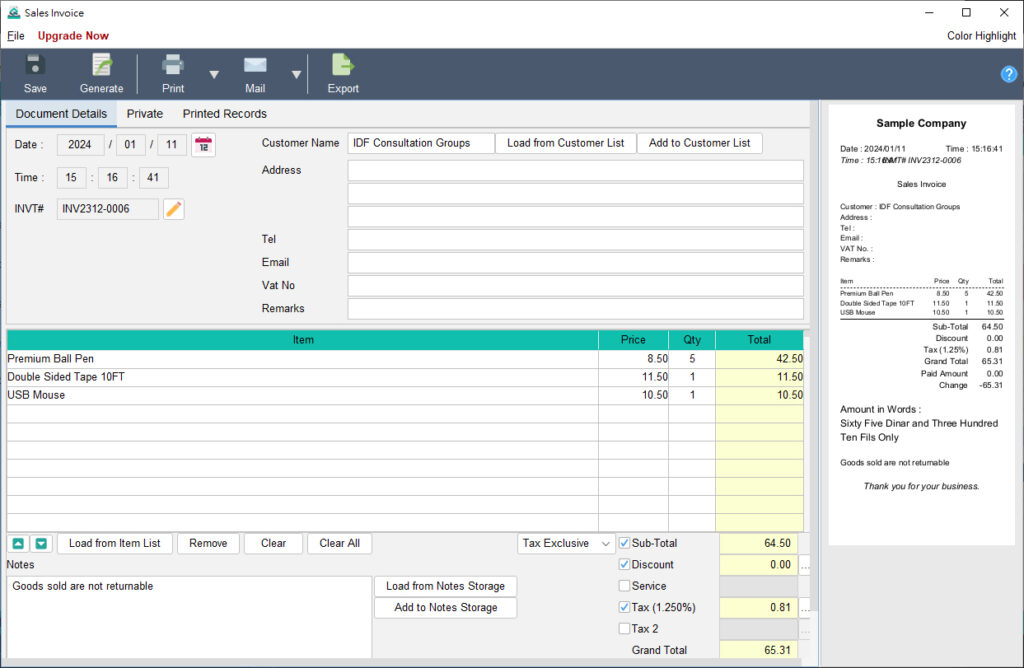The image size is (1024, 668).
Task: Expand the Mail dropdown arrow
Action: (296, 74)
